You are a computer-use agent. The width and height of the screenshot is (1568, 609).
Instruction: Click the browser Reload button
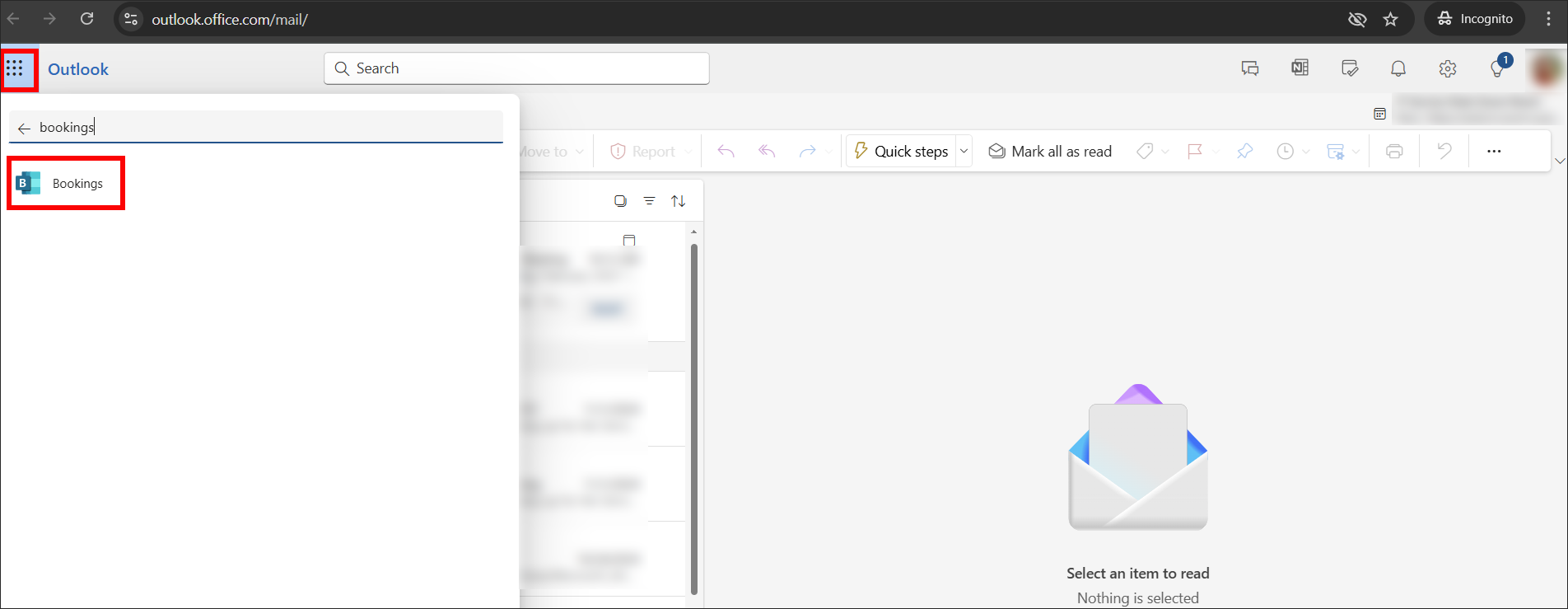click(86, 18)
